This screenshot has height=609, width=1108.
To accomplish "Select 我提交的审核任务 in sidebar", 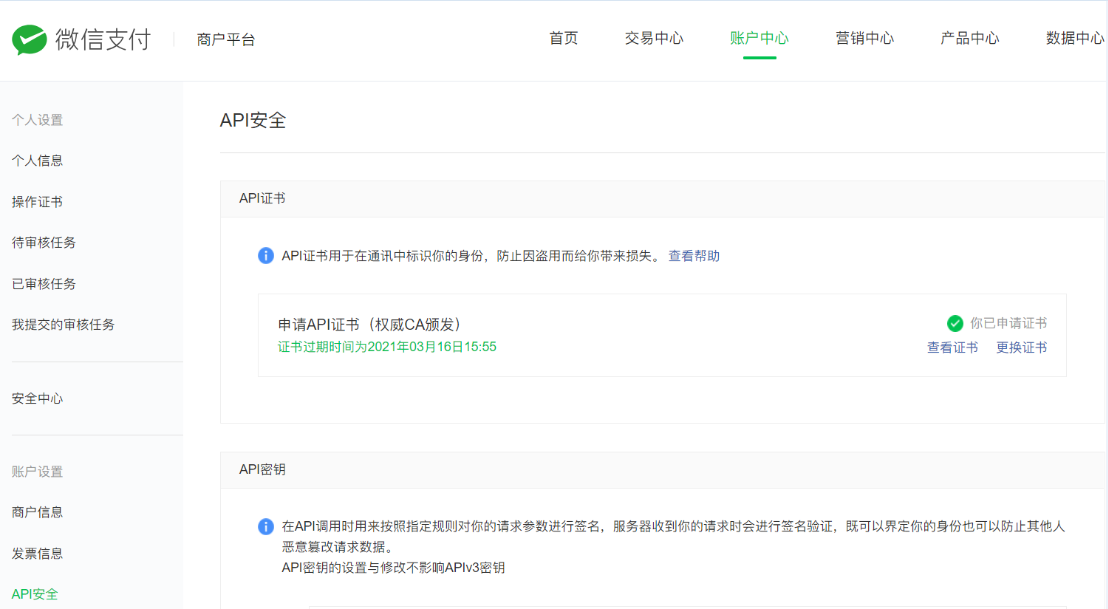I will pos(63,325).
